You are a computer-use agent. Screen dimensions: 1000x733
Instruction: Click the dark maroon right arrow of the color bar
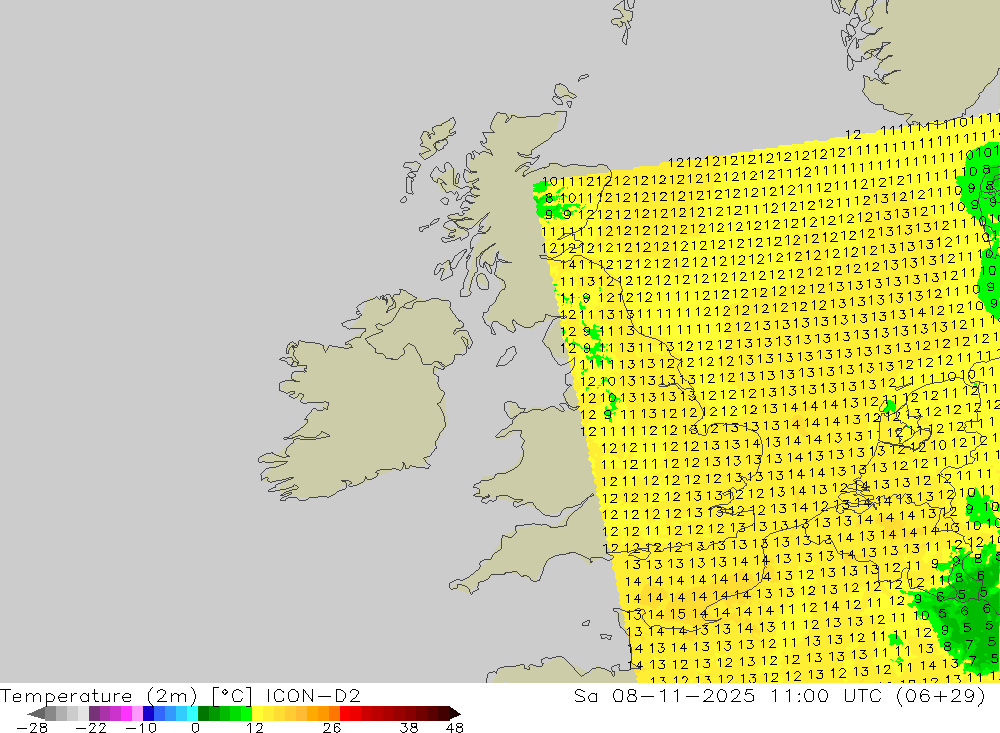[x=455, y=713]
